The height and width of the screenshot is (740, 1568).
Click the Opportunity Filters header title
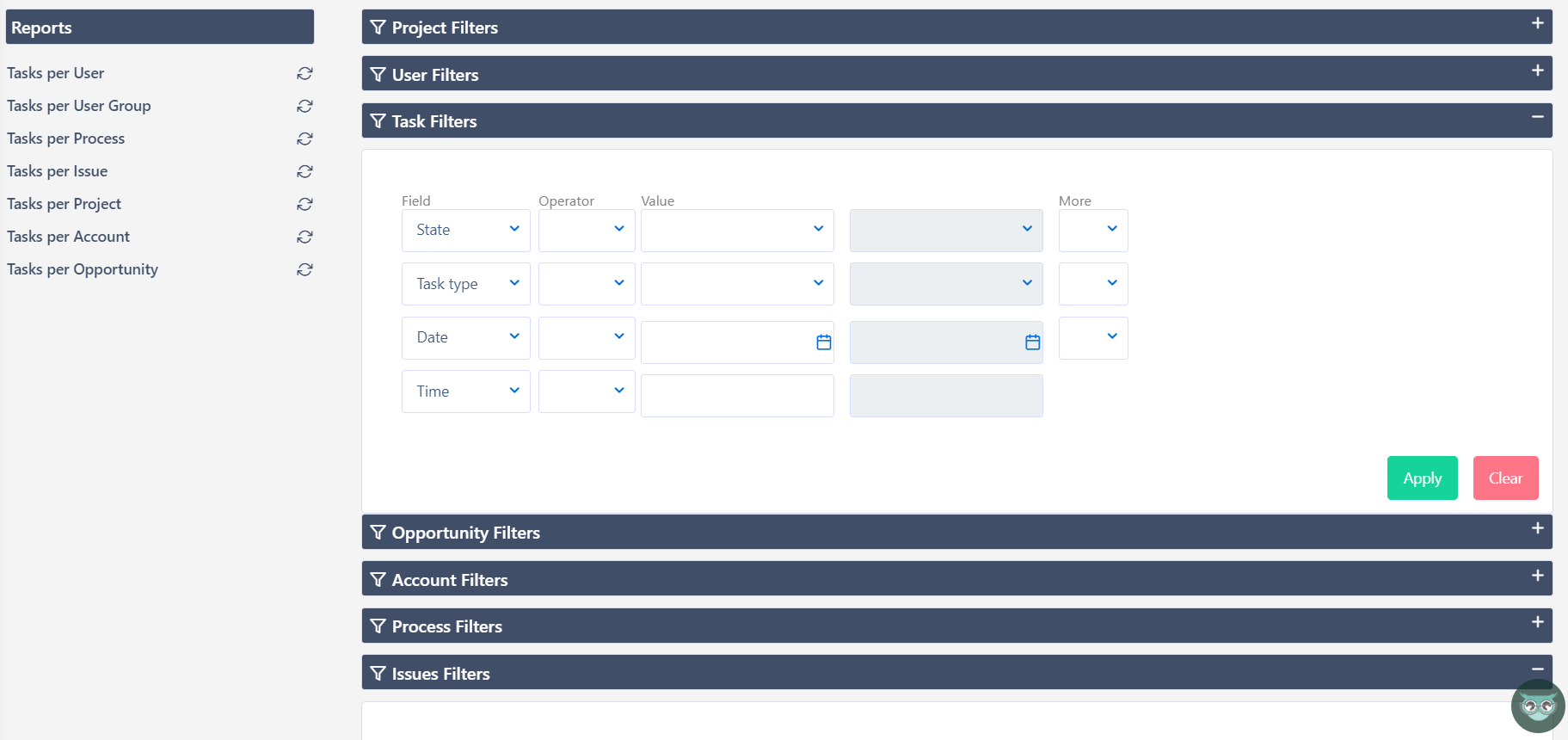pyautogui.click(x=466, y=533)
